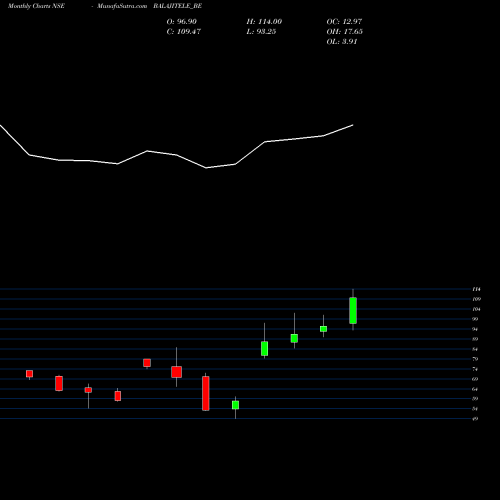Click the white moving average line
Viewport: 500px width, 500px height.
(x=176, y=155)
